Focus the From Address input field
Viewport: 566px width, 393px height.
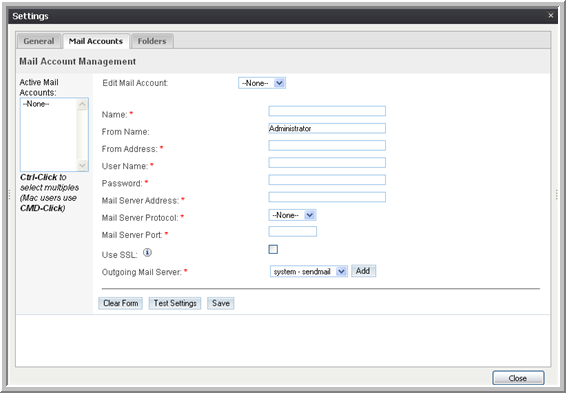tap(327, 145)
